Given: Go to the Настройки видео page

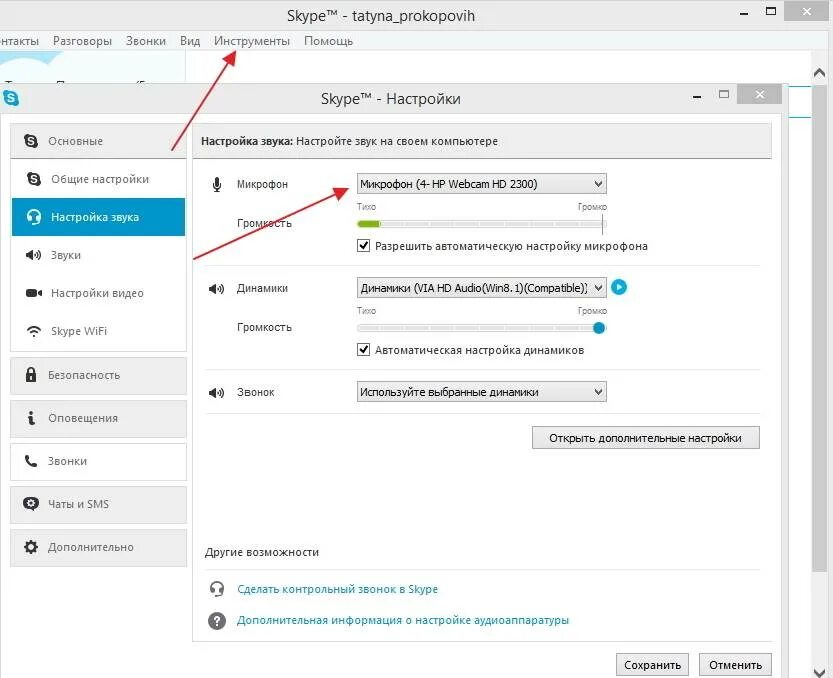Looking at the screenshot, I should click(98, 293).
